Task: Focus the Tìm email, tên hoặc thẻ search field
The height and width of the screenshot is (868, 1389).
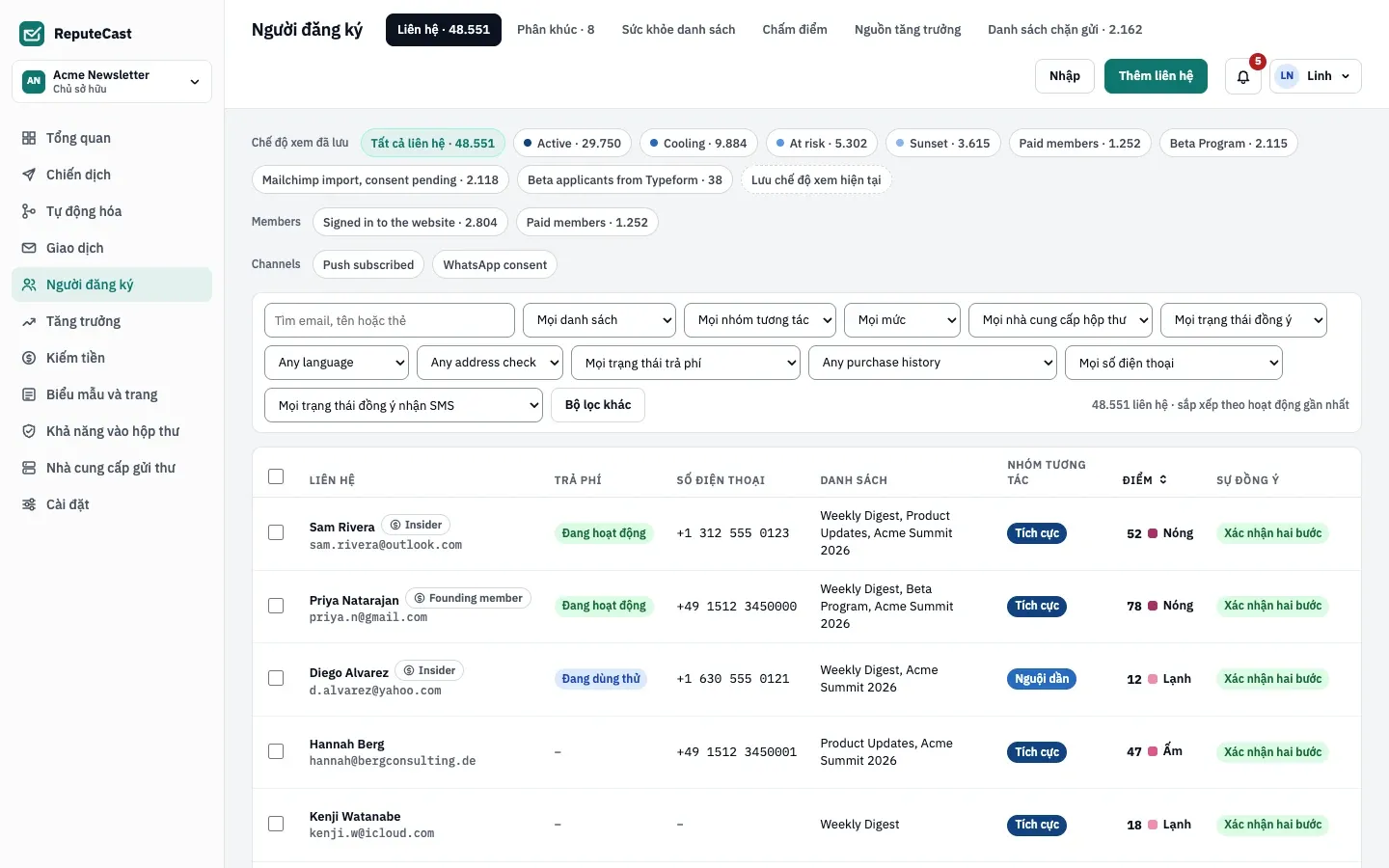Action: tap(390, 320)
